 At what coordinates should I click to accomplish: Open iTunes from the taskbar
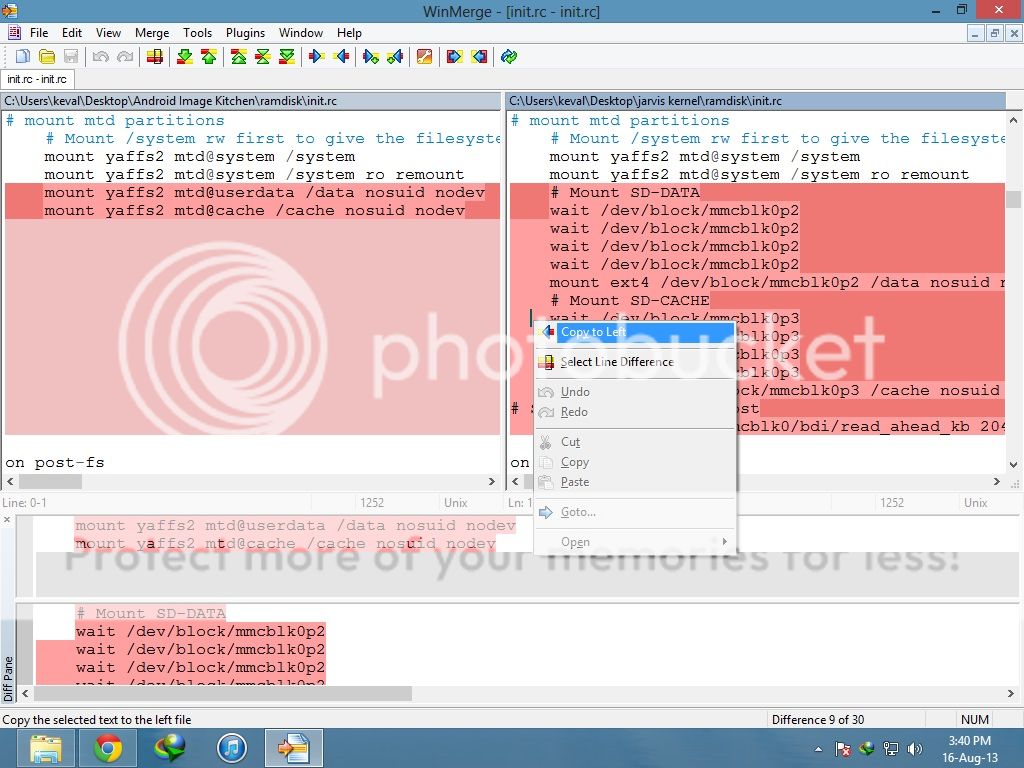pyautogui.click(x=231, y=748)
